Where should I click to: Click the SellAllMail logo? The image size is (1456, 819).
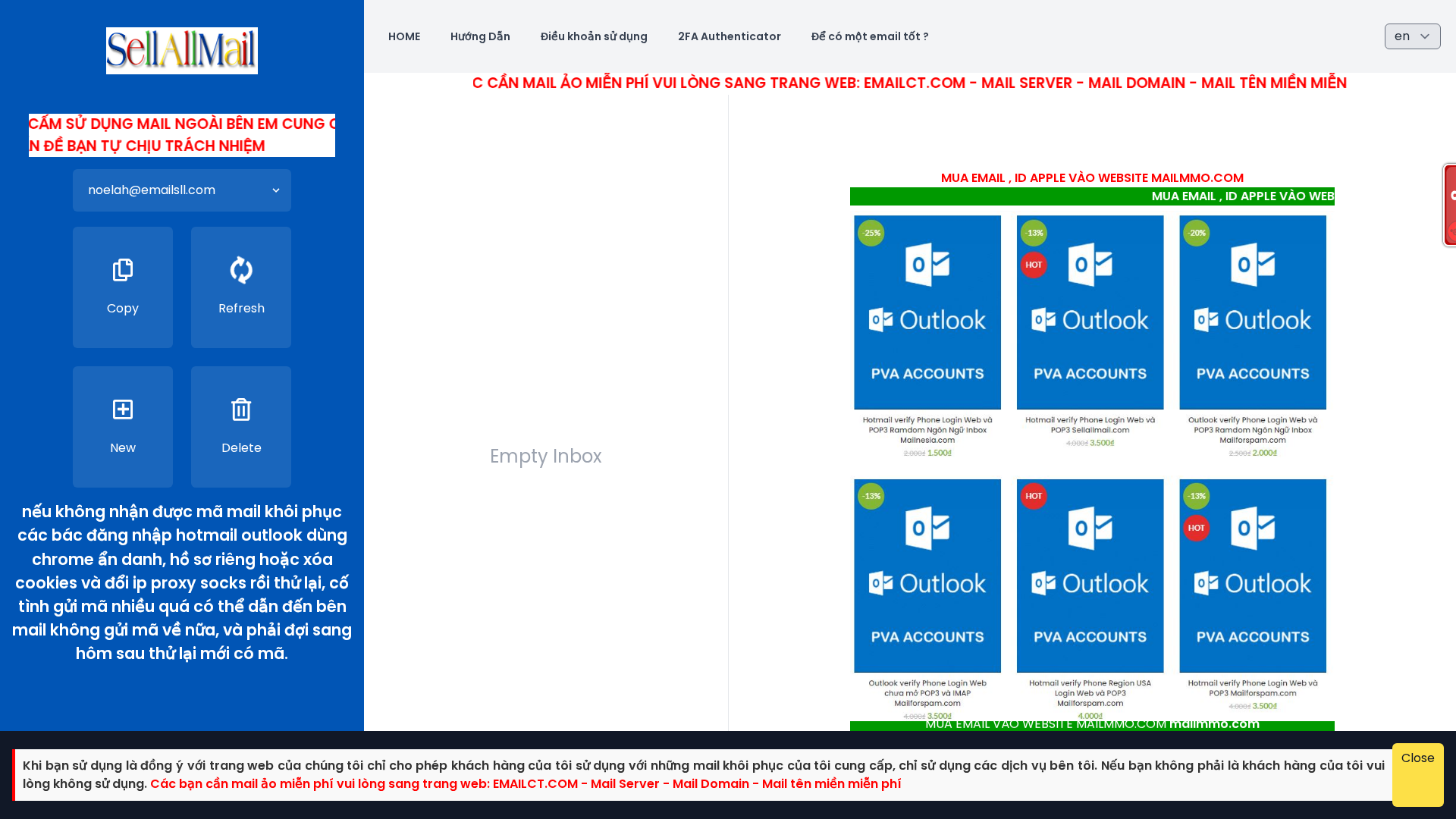click(182, 51)
